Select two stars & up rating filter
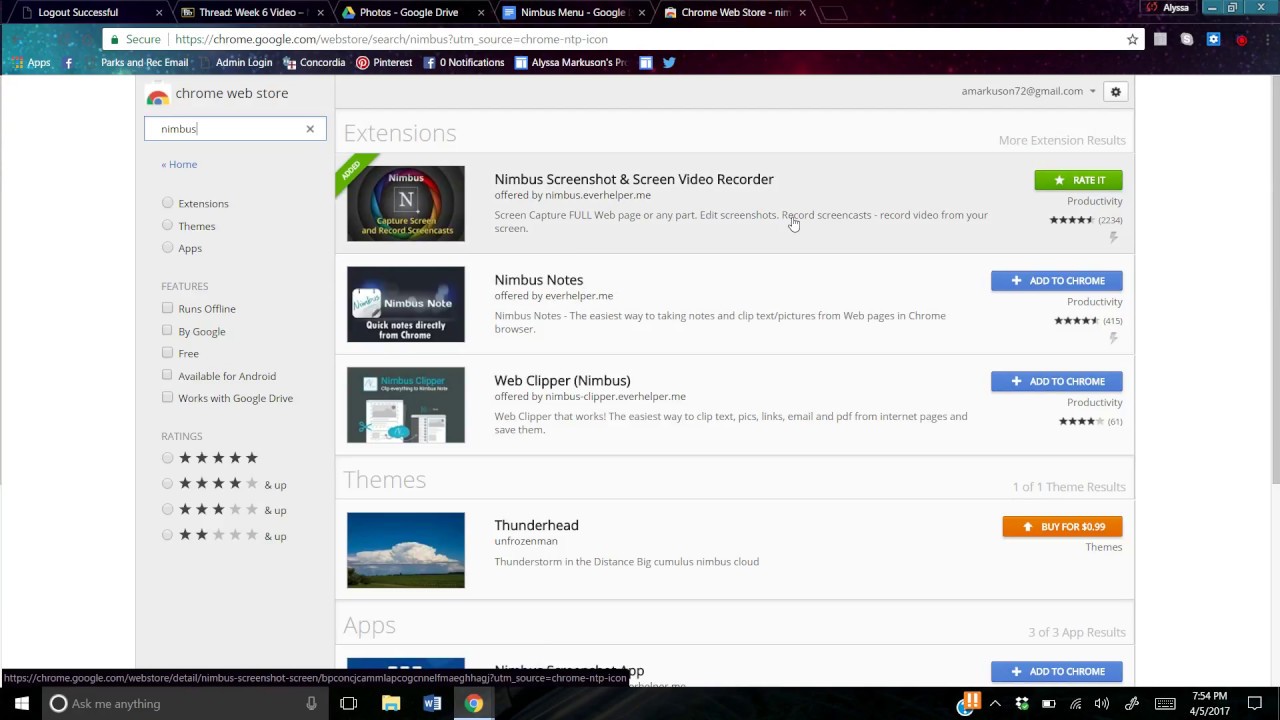This screenshot has width=1280, height=720. pyautogui.click(x=168, y=535)
